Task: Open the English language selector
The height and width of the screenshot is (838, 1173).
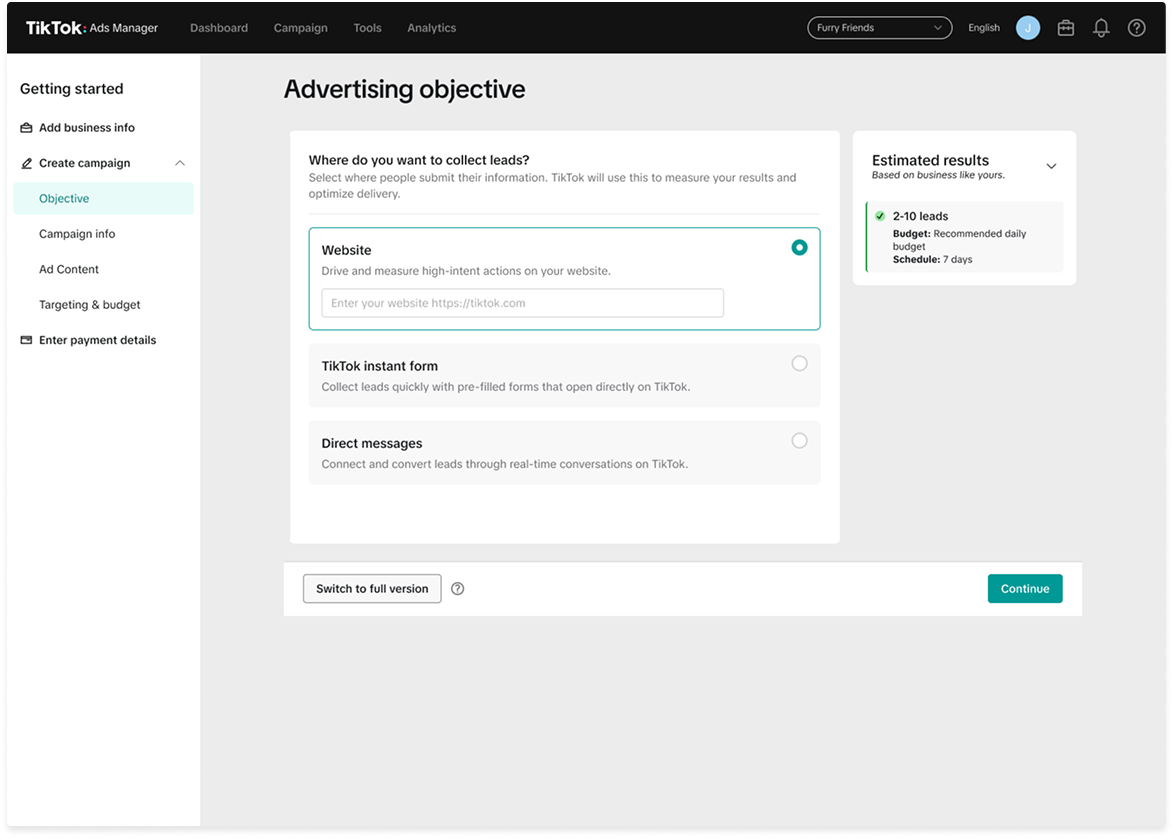Action: click(984, 28)
